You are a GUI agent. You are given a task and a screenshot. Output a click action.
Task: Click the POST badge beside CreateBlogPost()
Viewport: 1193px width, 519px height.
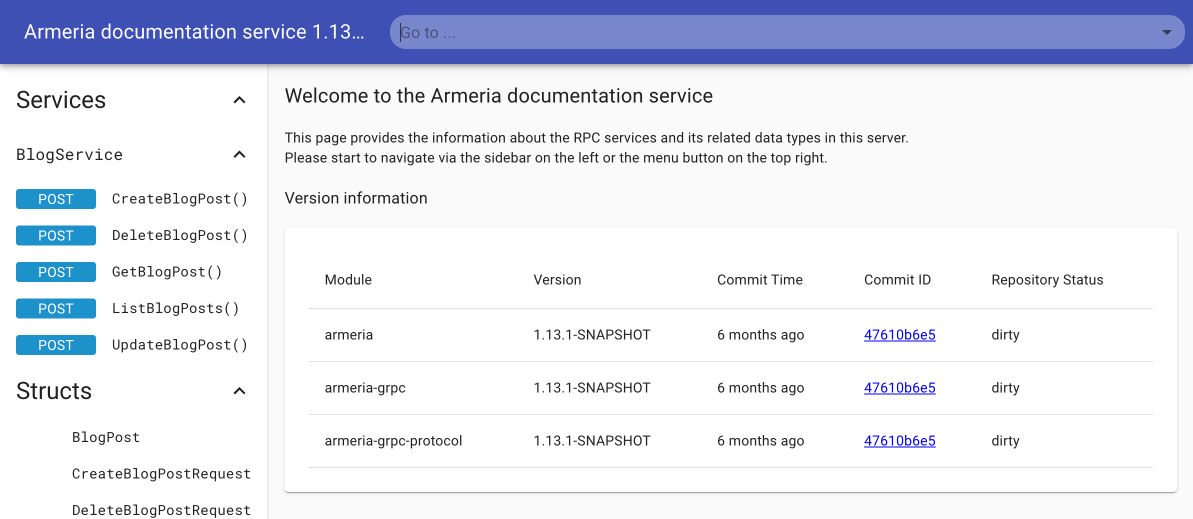(x=56, y=199)
